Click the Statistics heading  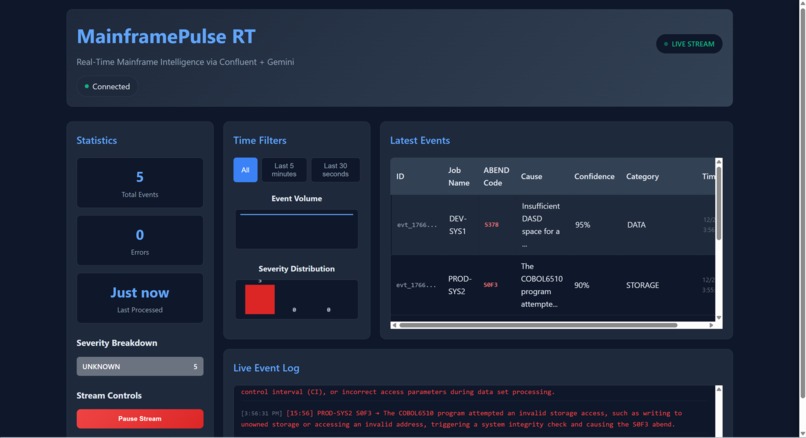97,140
